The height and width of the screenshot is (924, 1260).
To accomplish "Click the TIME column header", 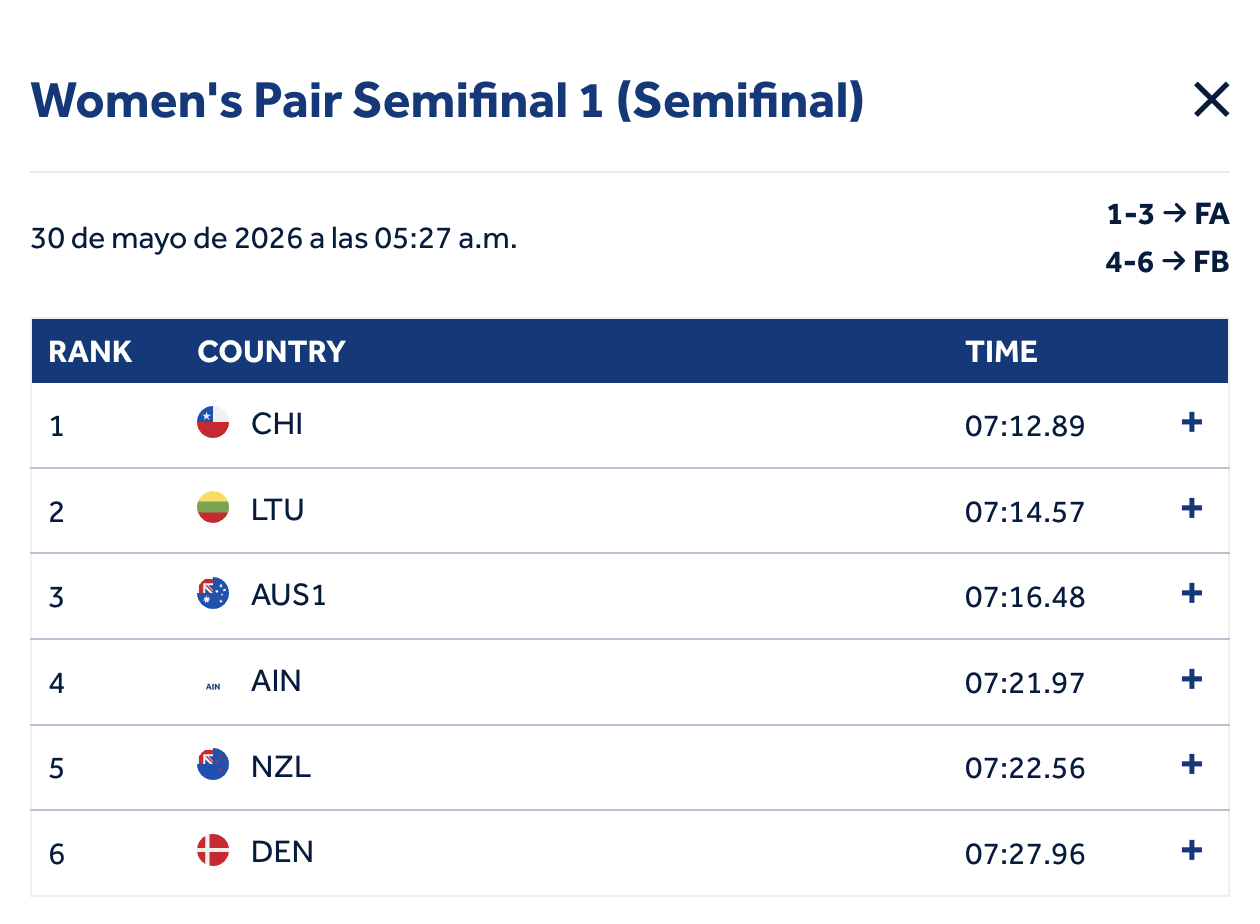I will (1001, 352).
